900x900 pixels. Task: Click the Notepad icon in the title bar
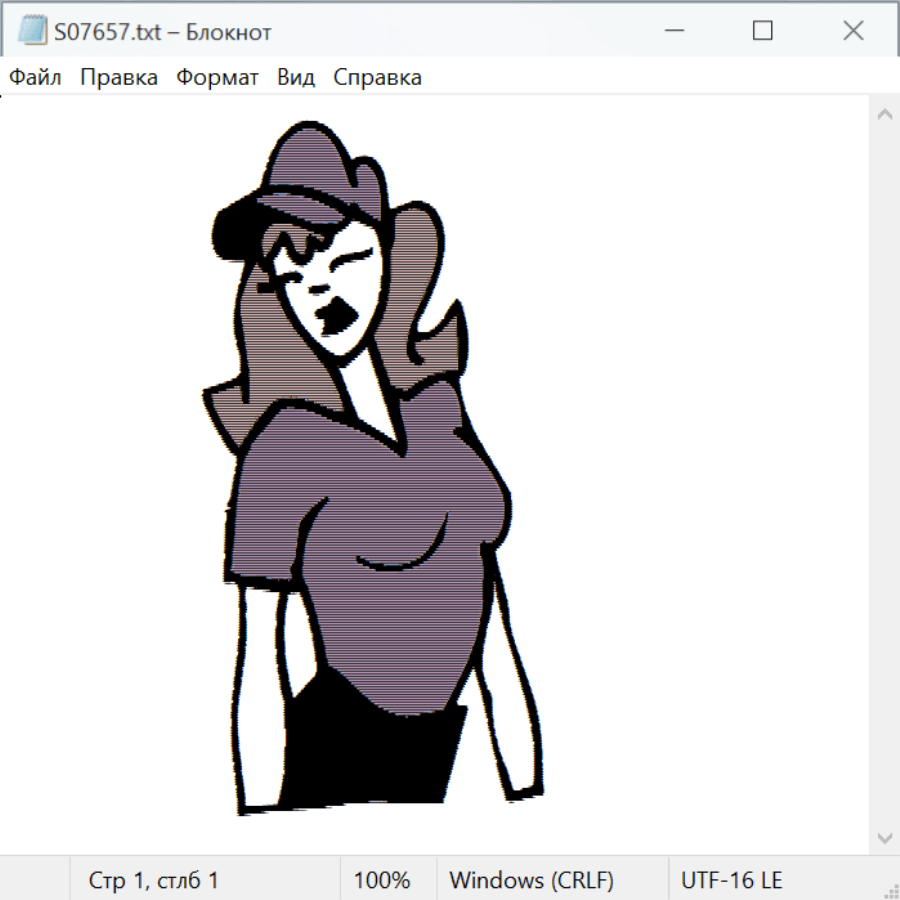(33, 31)
